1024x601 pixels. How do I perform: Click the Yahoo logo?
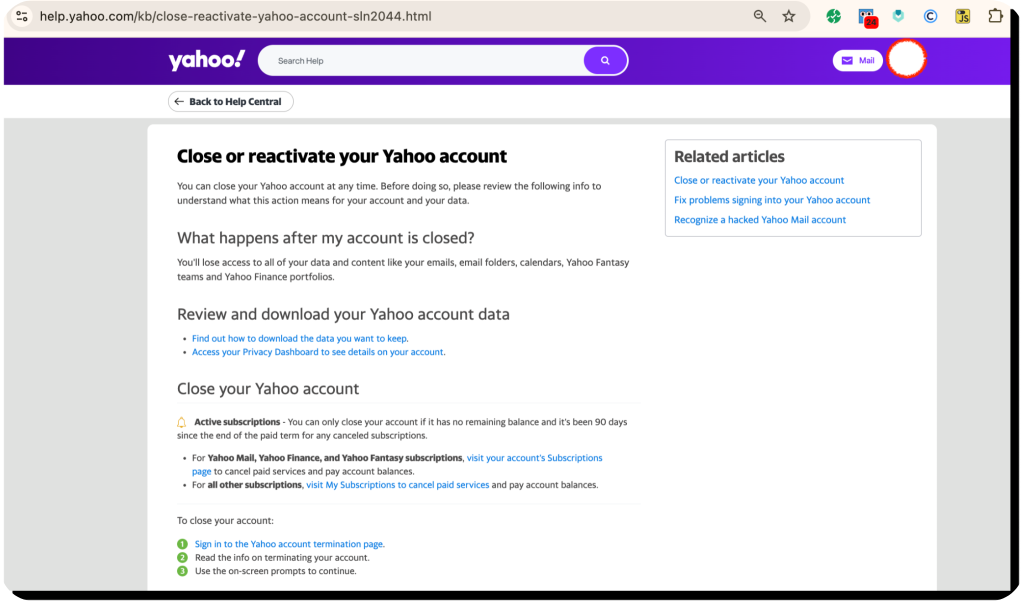(x=206, y=60)
